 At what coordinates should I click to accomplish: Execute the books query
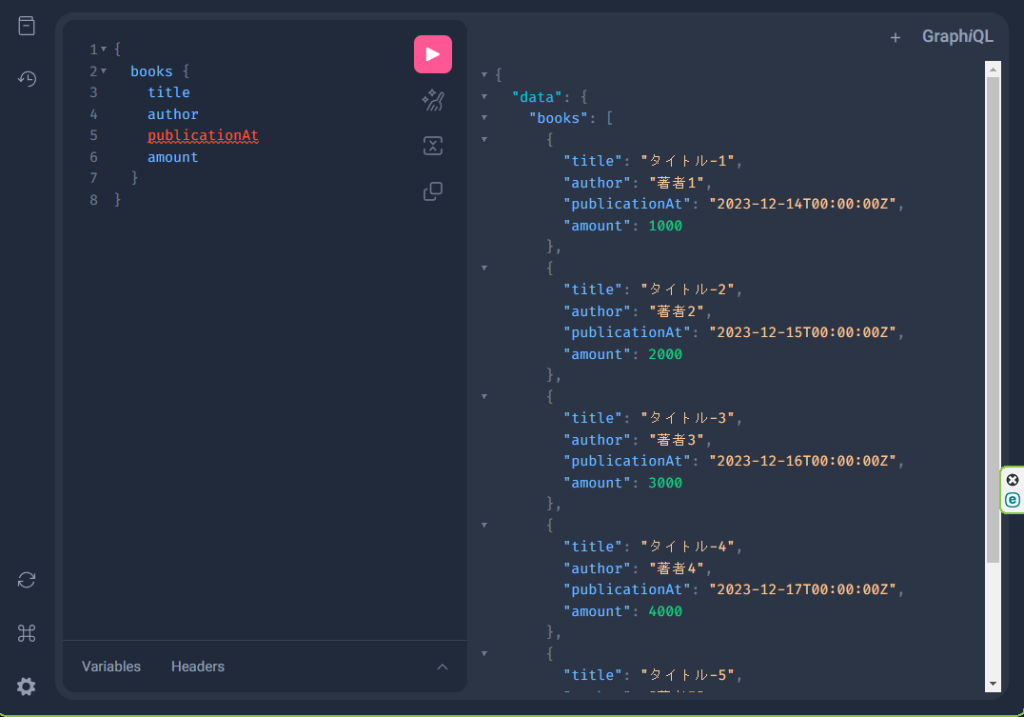coord(433,54)
